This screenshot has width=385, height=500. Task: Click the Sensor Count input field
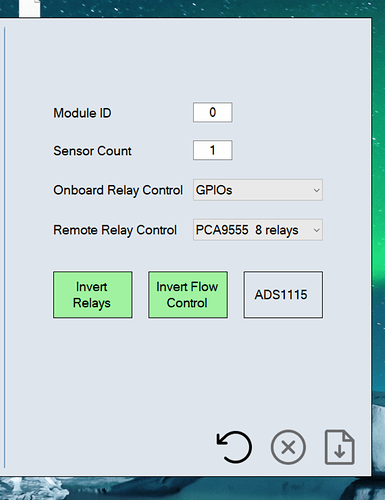[213, 150]
